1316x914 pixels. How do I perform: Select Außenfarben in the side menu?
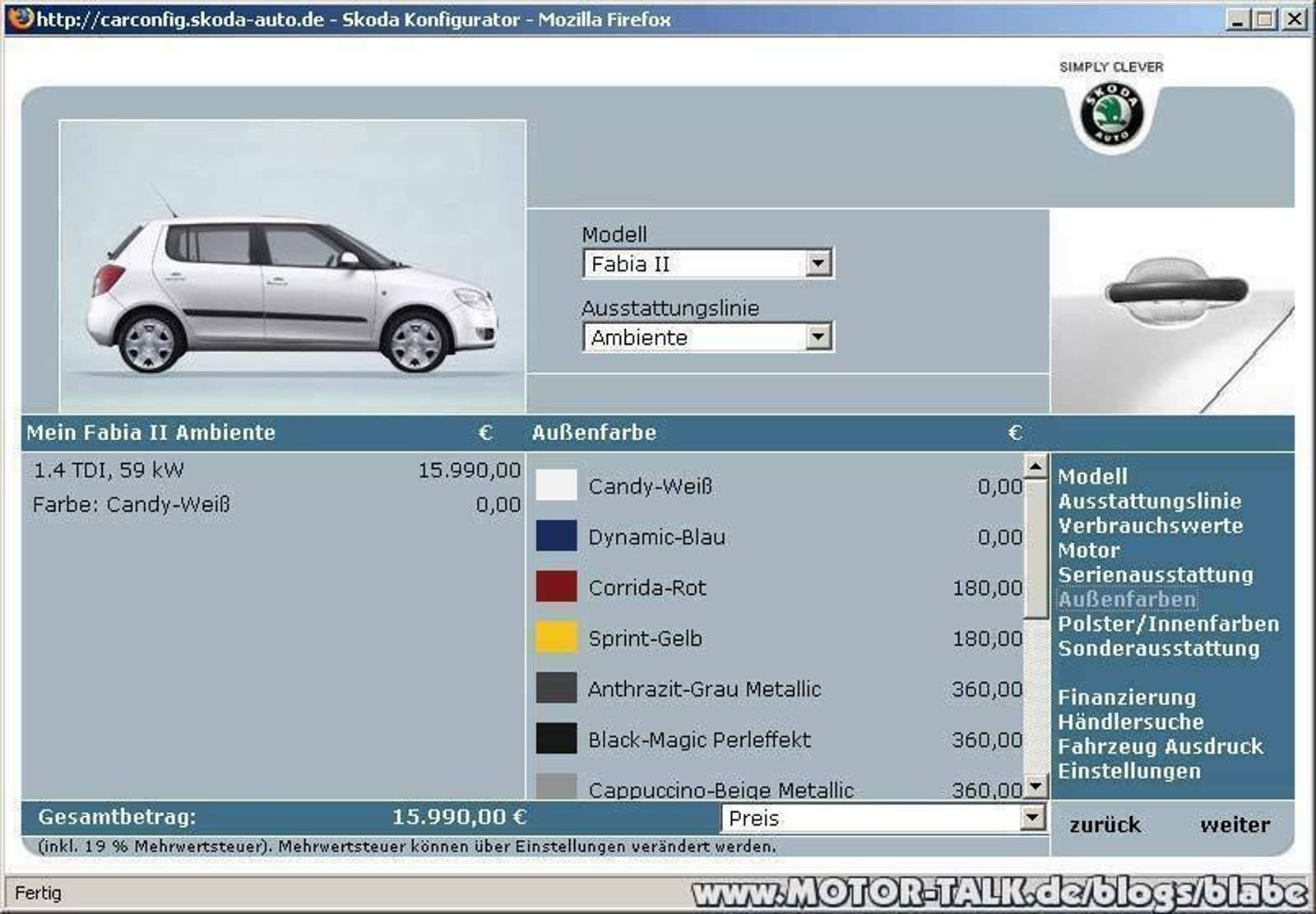[1127, 600]
